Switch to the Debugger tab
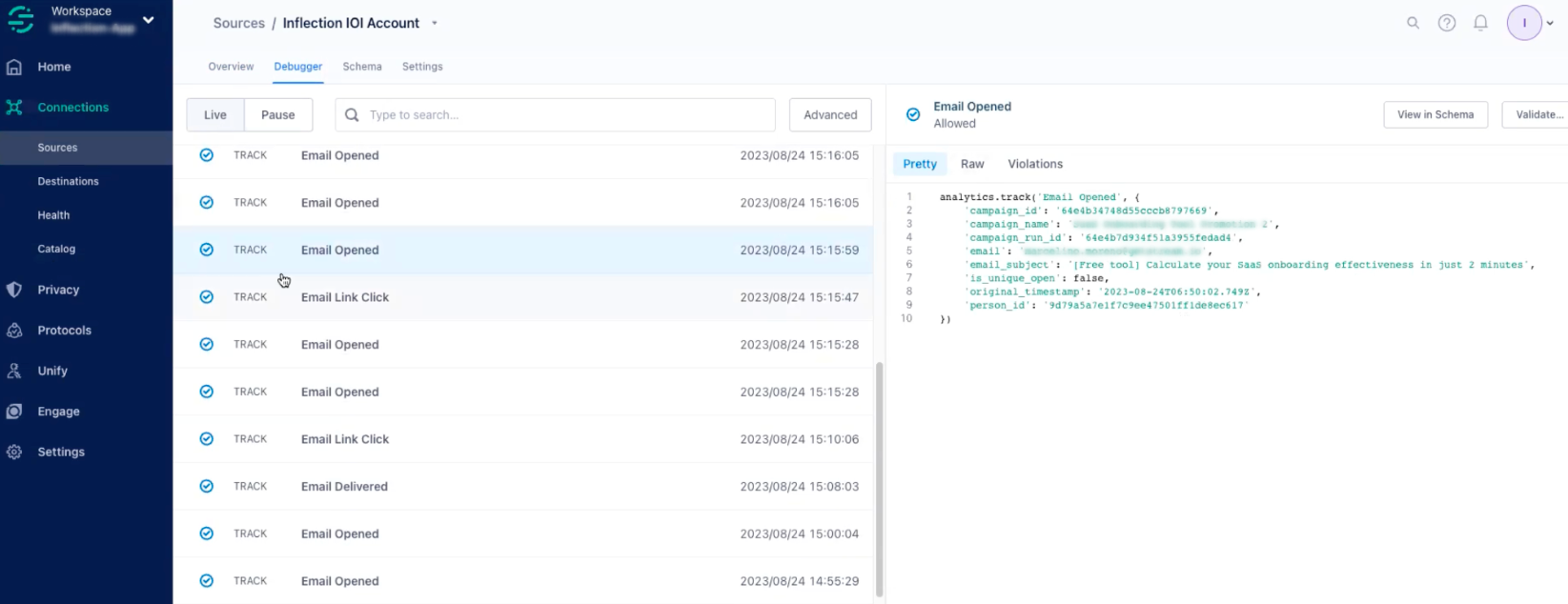The image size is (1568, 604). [x=298, y=67]
